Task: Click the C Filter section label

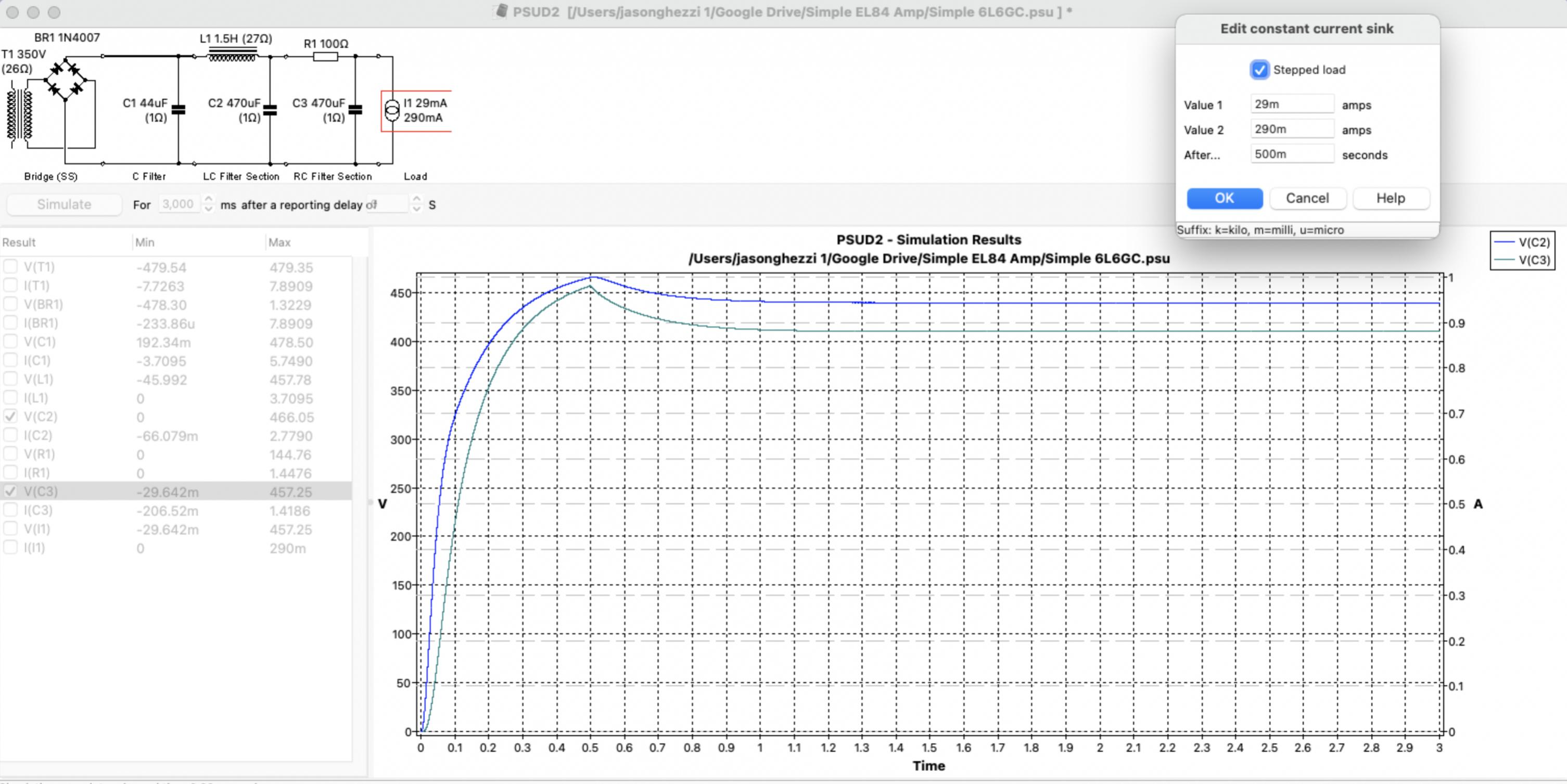Action: click(x=149, y=176)
